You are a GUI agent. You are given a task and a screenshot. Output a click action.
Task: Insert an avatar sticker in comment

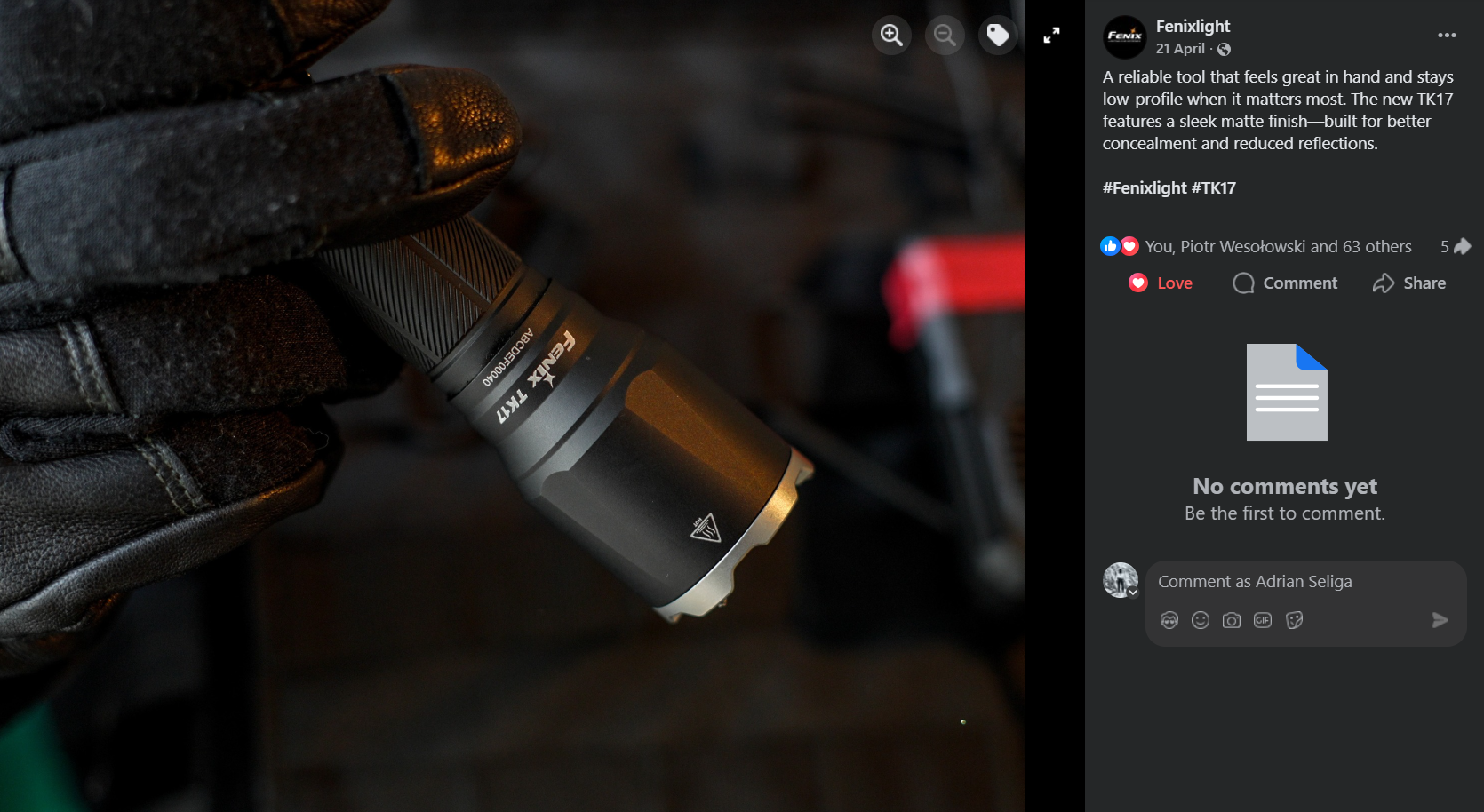[1169, 620]
